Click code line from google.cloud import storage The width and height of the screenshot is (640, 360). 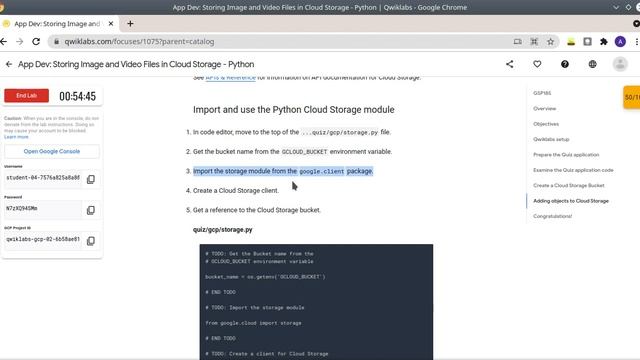tap(253, 323)
